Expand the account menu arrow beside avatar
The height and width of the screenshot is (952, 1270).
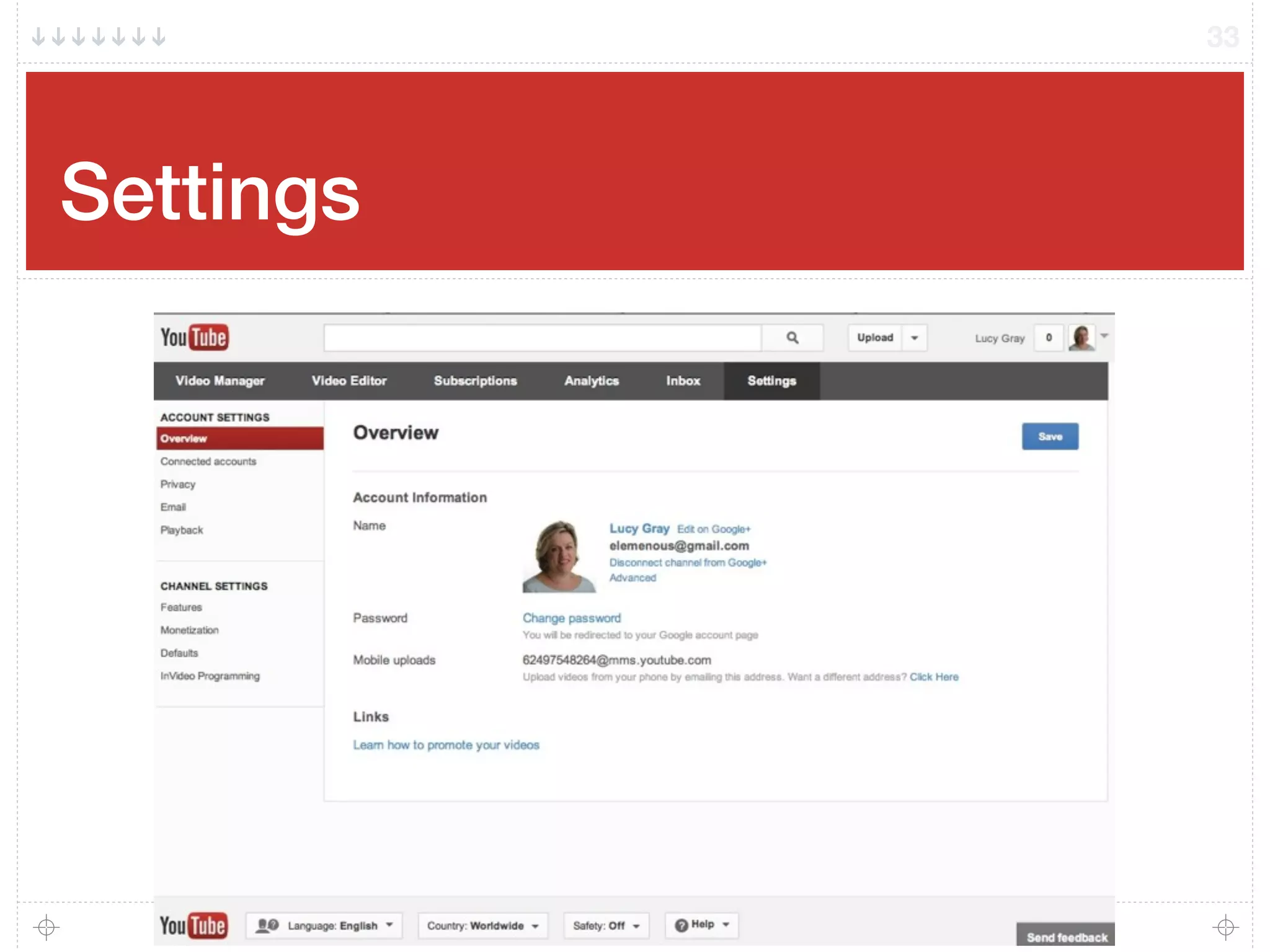pos(1104,335)
